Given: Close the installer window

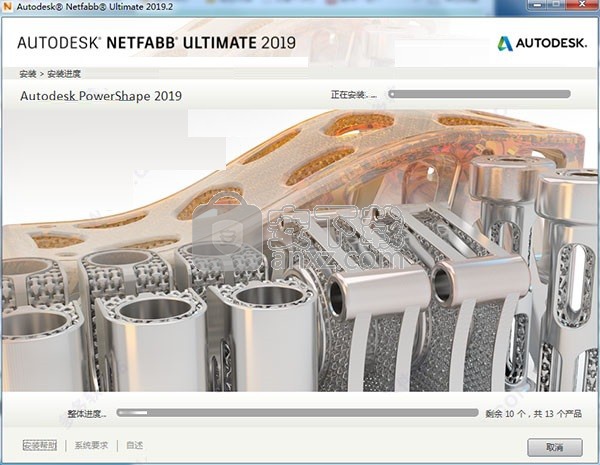Looking at the screenshot, I should click(584, 3).
